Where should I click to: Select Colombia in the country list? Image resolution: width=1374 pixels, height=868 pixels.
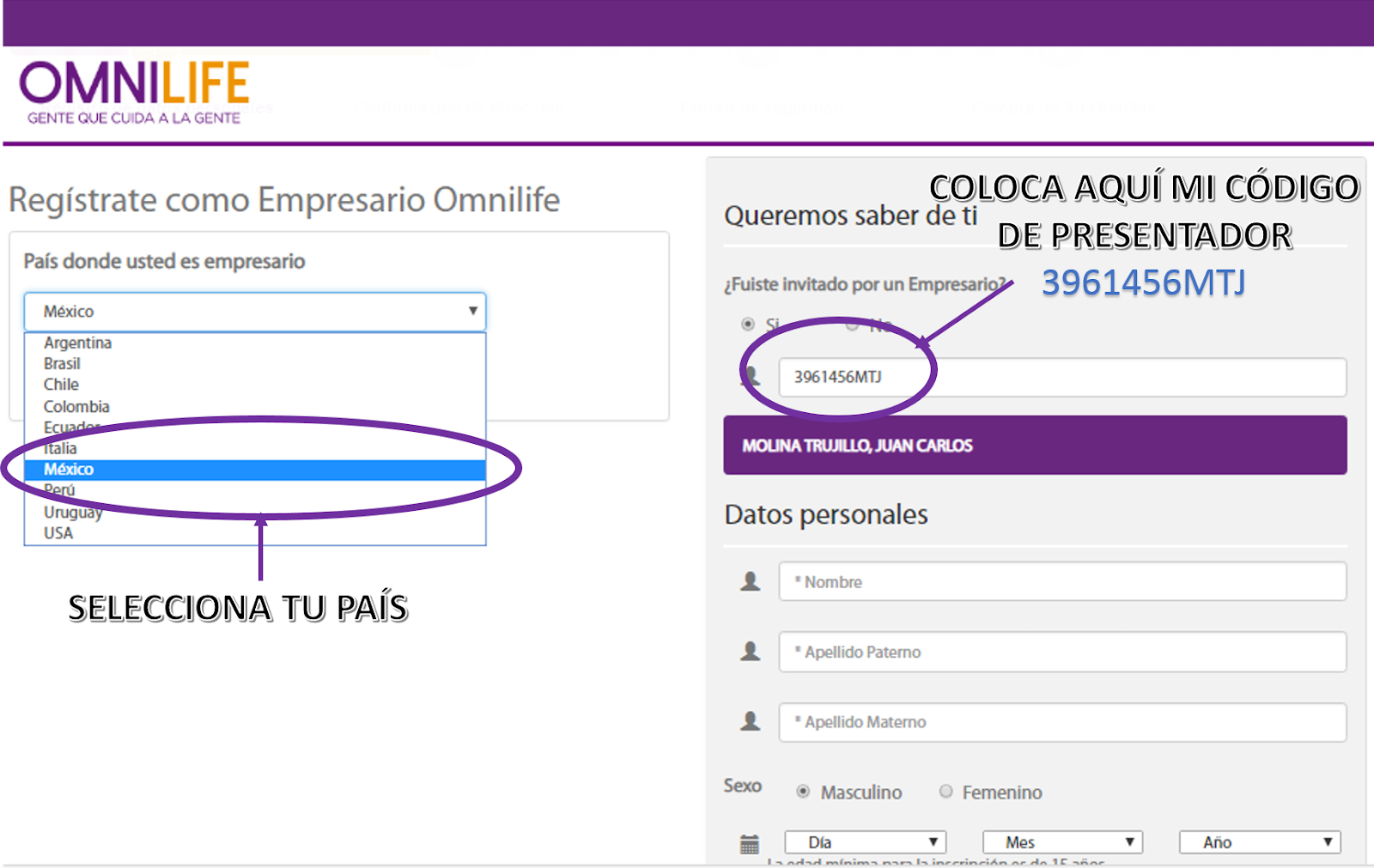pyautogui.click(x=255, y=406)
